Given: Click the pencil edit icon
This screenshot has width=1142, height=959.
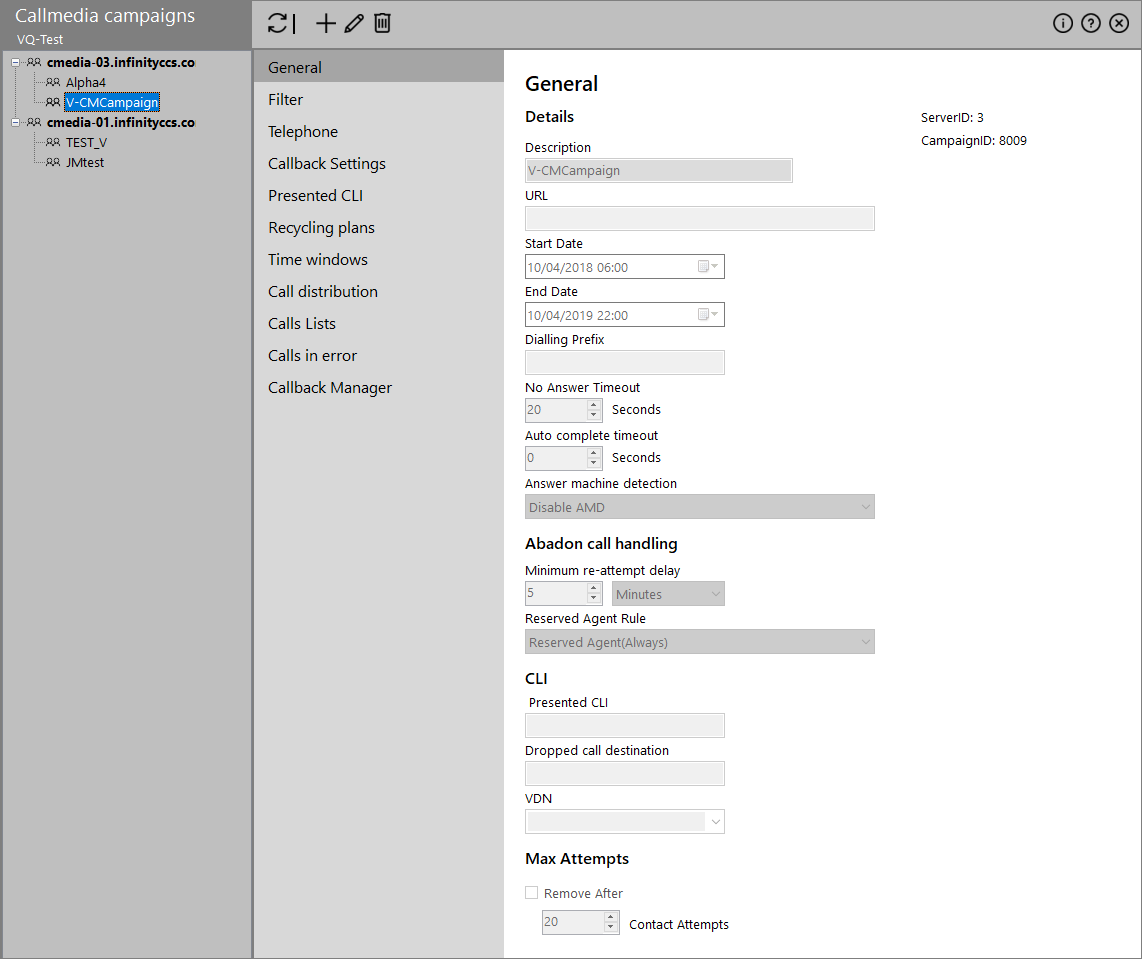Looking at the screenshot, I should [x=354, y=24].
